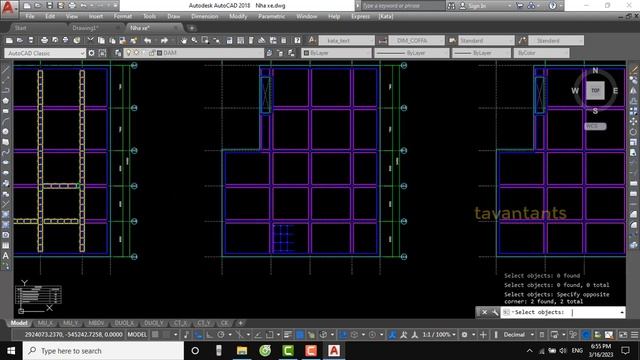Viewport: 640px width, 360px height.
Task: Toggle drawing grid display in status bar
Action: (x=155, y=335)
